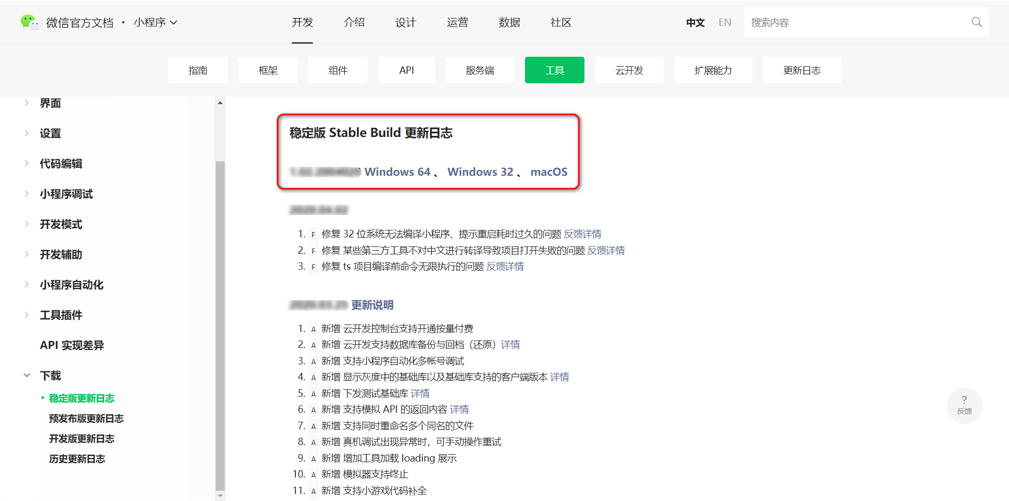This screenshot has width=1009, height=501.
Task: Select the 框架 category button
Action: tap(268, 70)
